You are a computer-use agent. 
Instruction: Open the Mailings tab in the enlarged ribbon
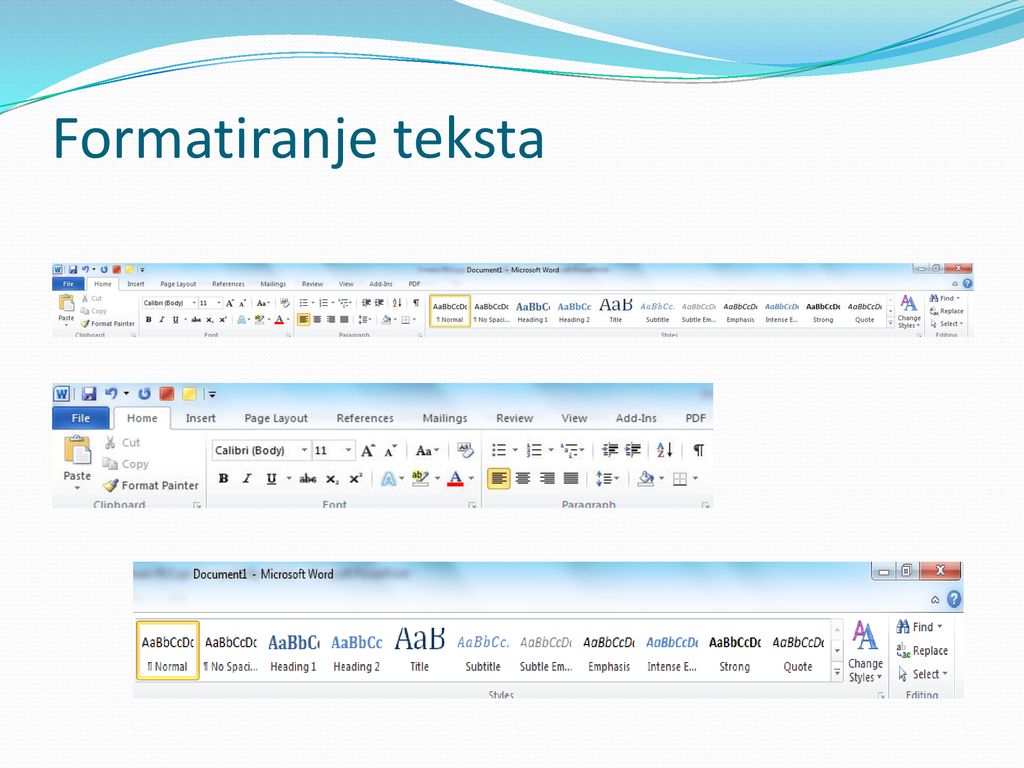pyautogui.click(x=445, y=418)
